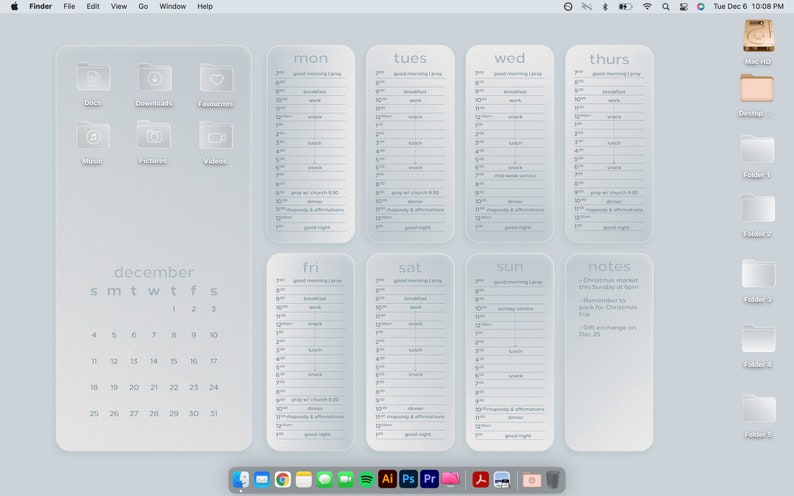This screenshot has width=794, height=496.
Task: Open Google Chrome in the Dock
Action: (283, 479)
